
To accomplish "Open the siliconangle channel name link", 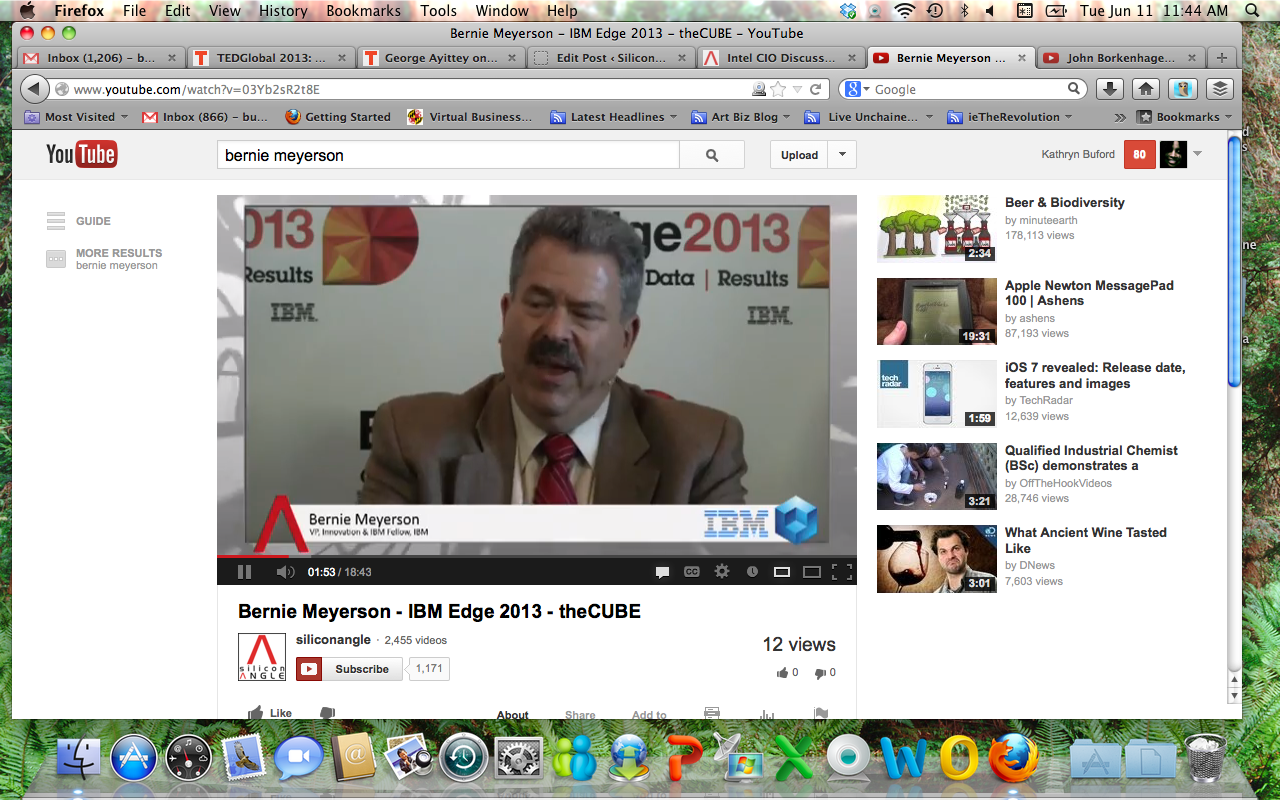I will [x=333, y=640].
